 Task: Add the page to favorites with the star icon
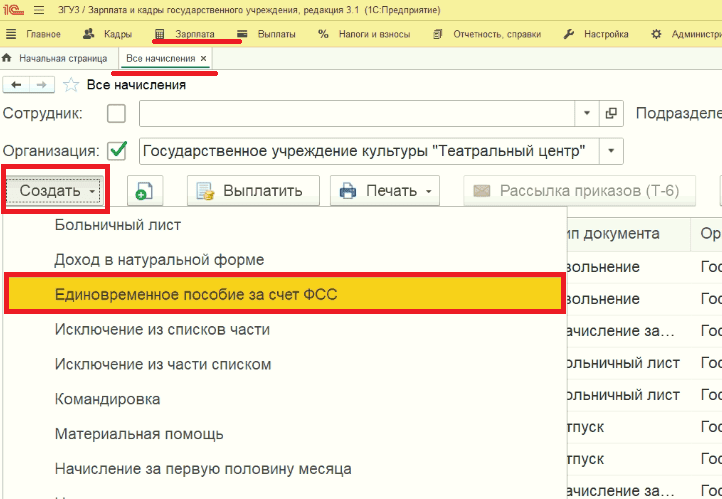click(x=71, y=85)
